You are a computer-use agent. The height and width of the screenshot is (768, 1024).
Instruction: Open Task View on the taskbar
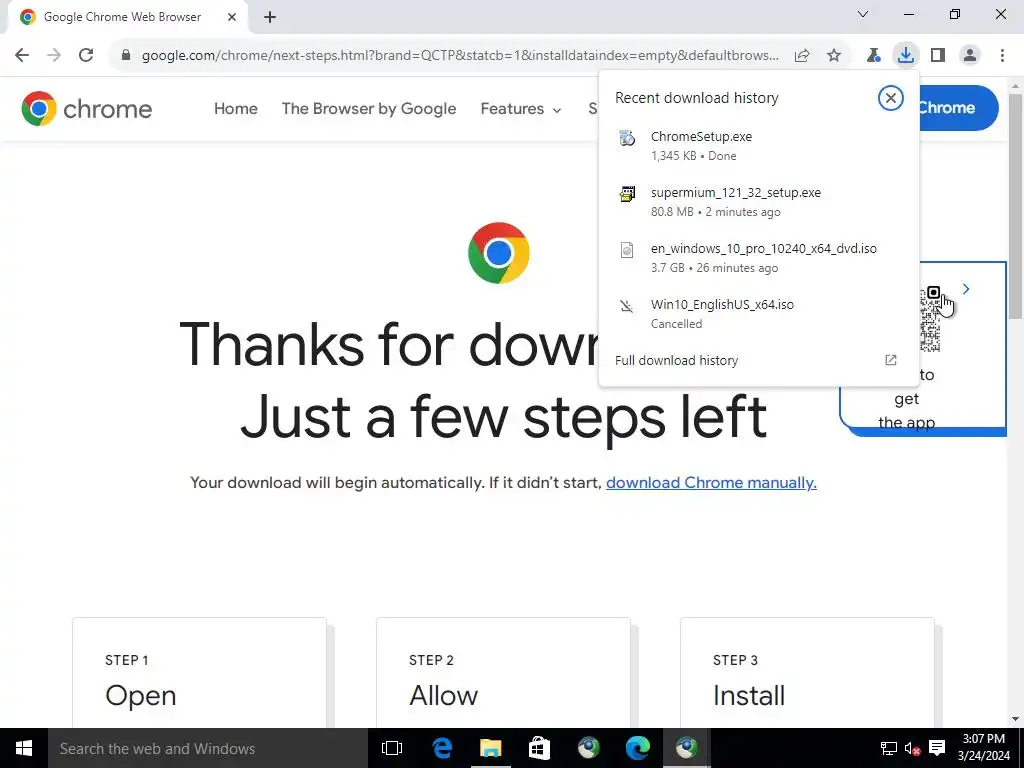392,748
